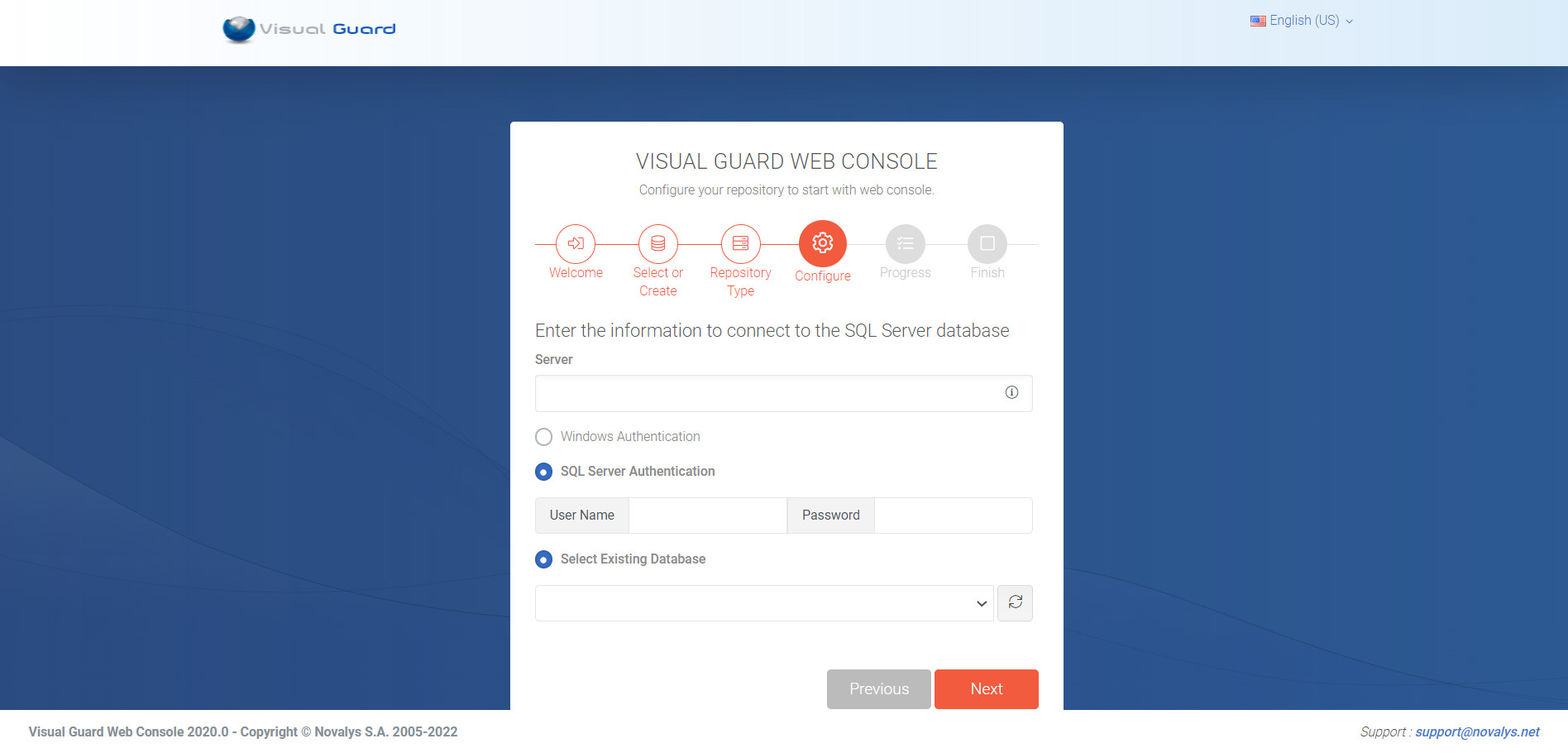Click the info icon in the Server field
The width and height of the screenshot is (1568, 753).
[x=1011, y=392]
